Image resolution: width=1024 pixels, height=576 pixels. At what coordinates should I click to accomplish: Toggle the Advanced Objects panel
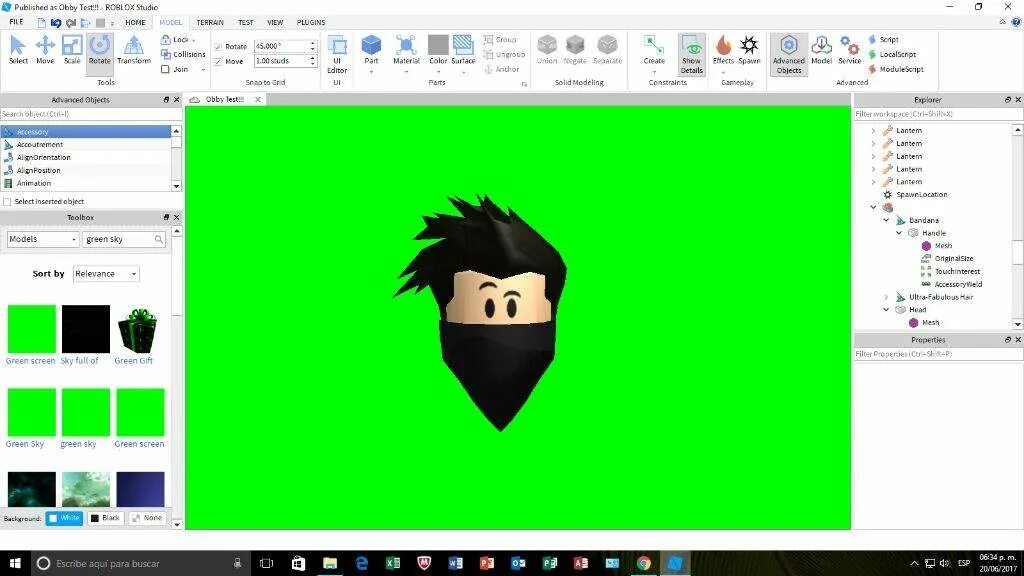(x=789, y=55)
